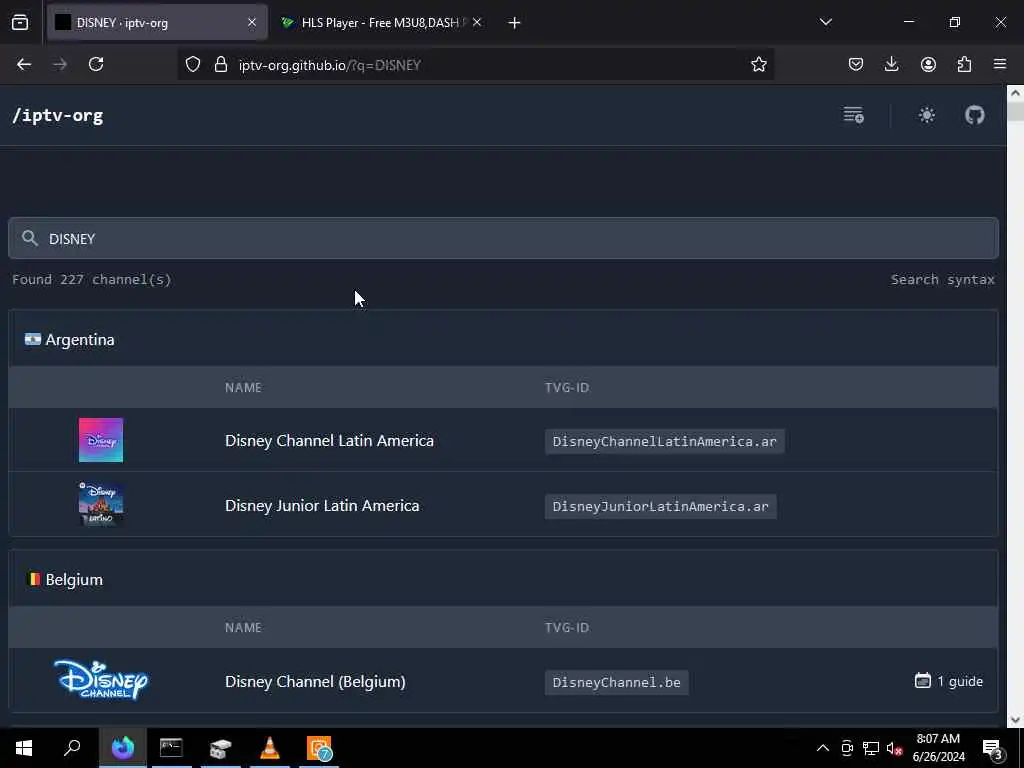Click the tracking protection shield icon
The image size is (1024, 768).
[x=193, y=65]
